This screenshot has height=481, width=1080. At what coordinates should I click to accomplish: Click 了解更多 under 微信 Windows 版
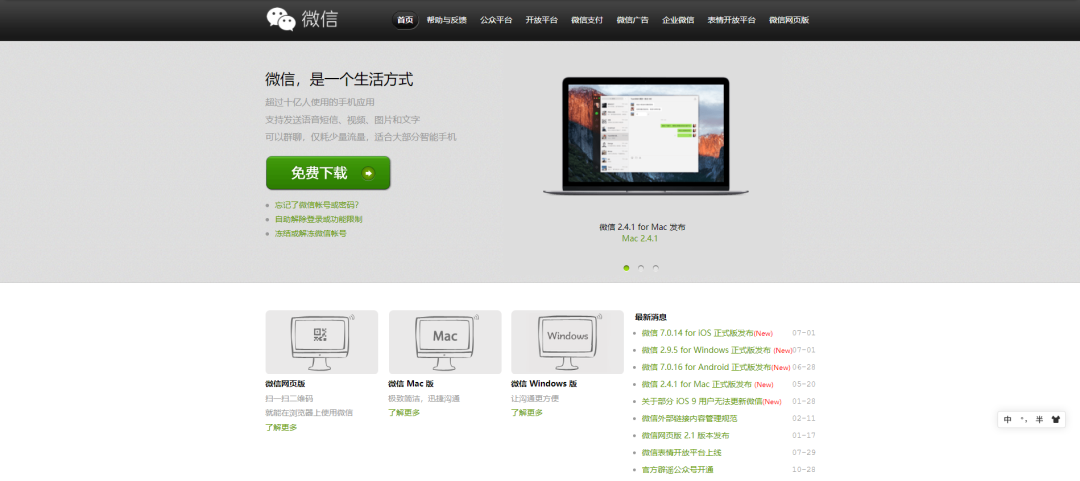tap(527, 413)
